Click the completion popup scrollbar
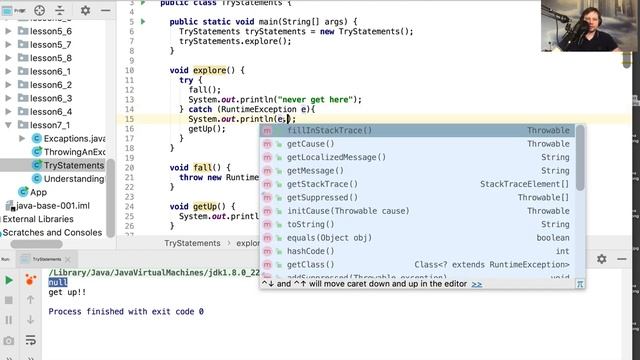Viewport: 640px width, 360px height. tap(580, 158)
